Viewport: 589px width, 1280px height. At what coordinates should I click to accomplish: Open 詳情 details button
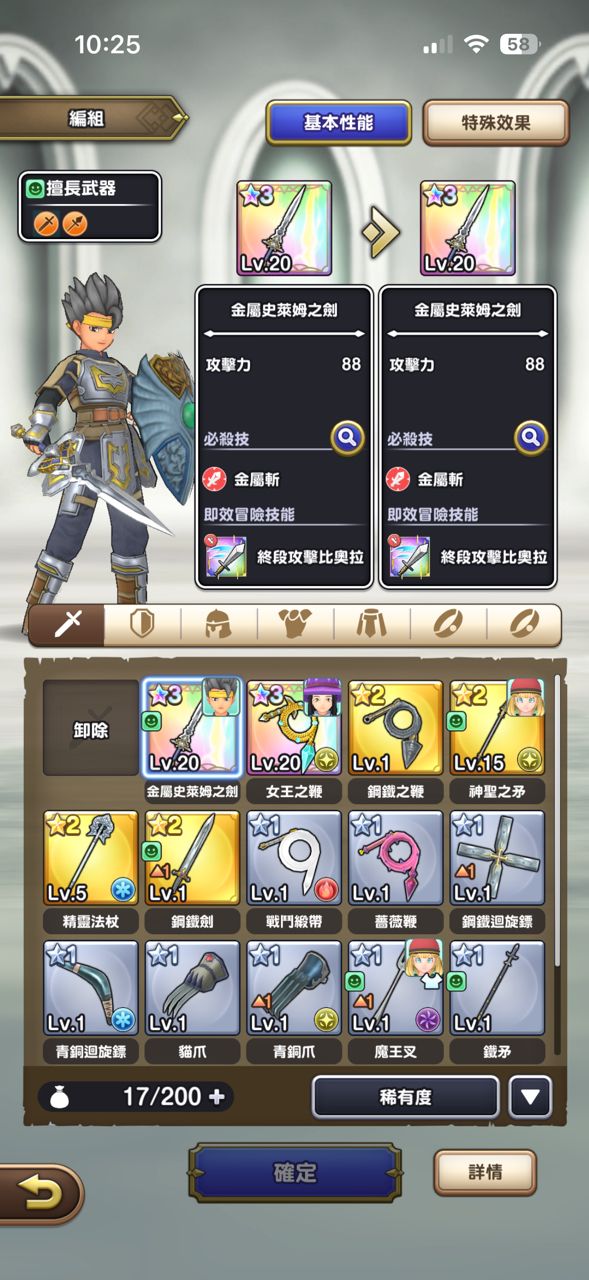point(485,1172)
